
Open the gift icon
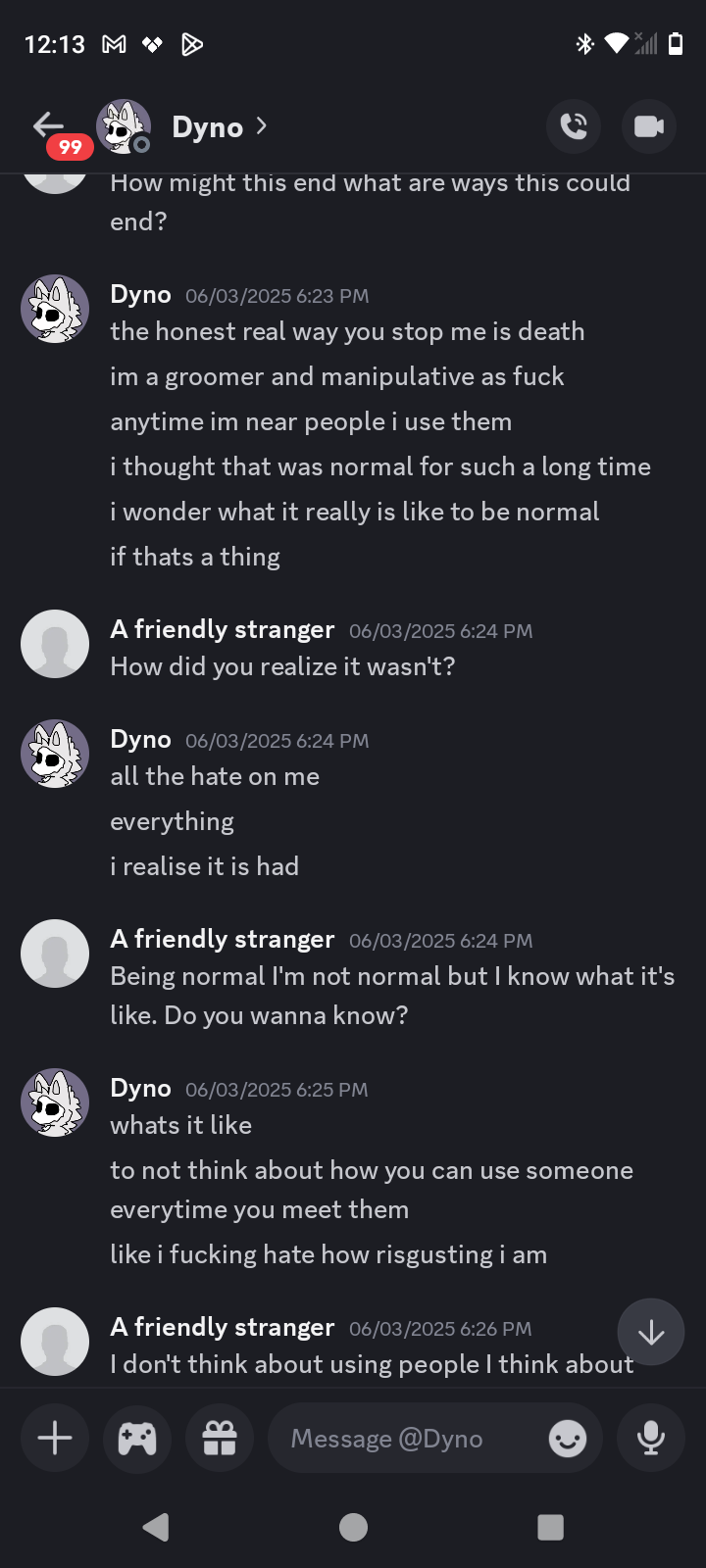pyautogui.click(x=220, y=1438)
